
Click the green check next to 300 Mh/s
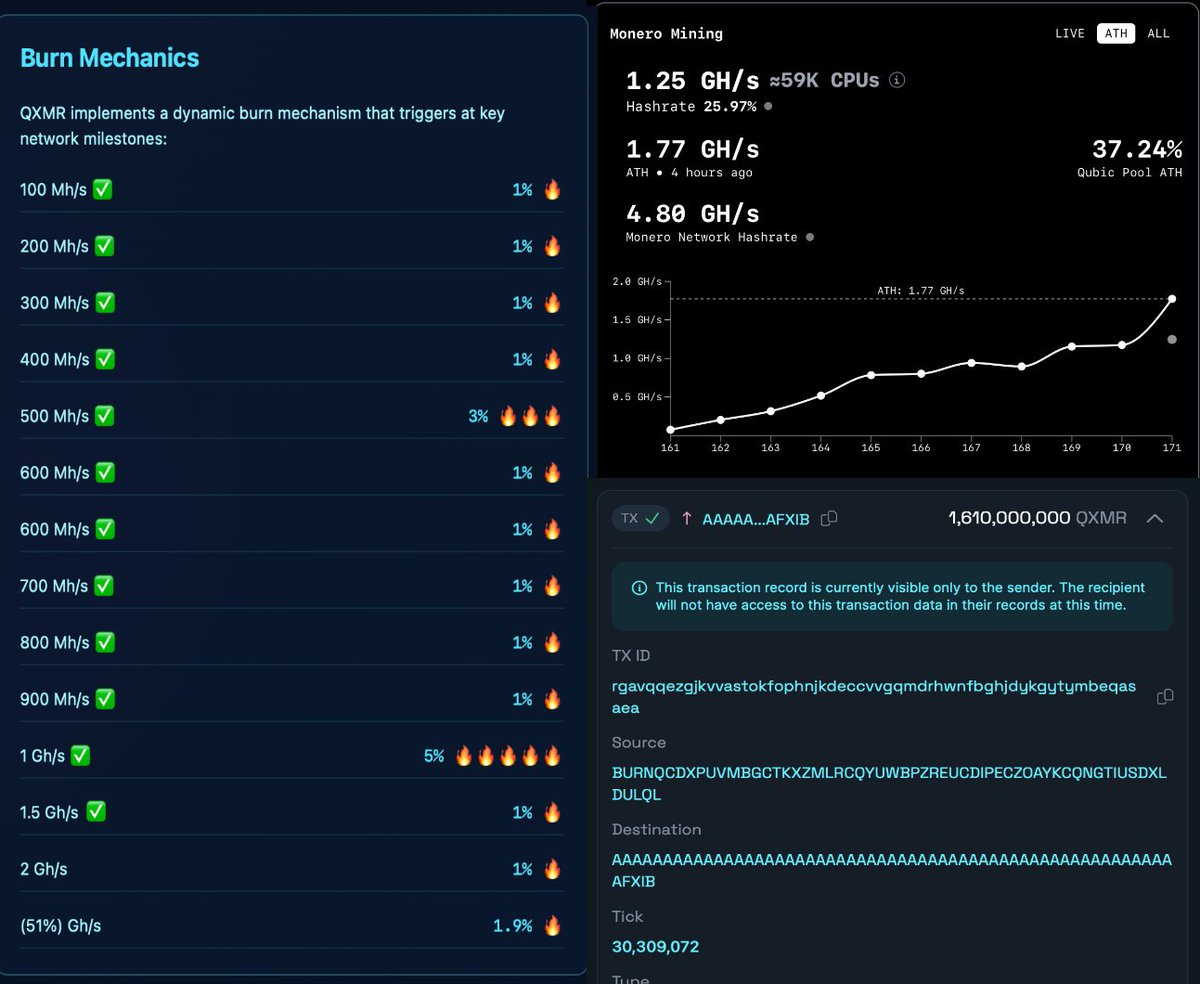click(104, 302)
